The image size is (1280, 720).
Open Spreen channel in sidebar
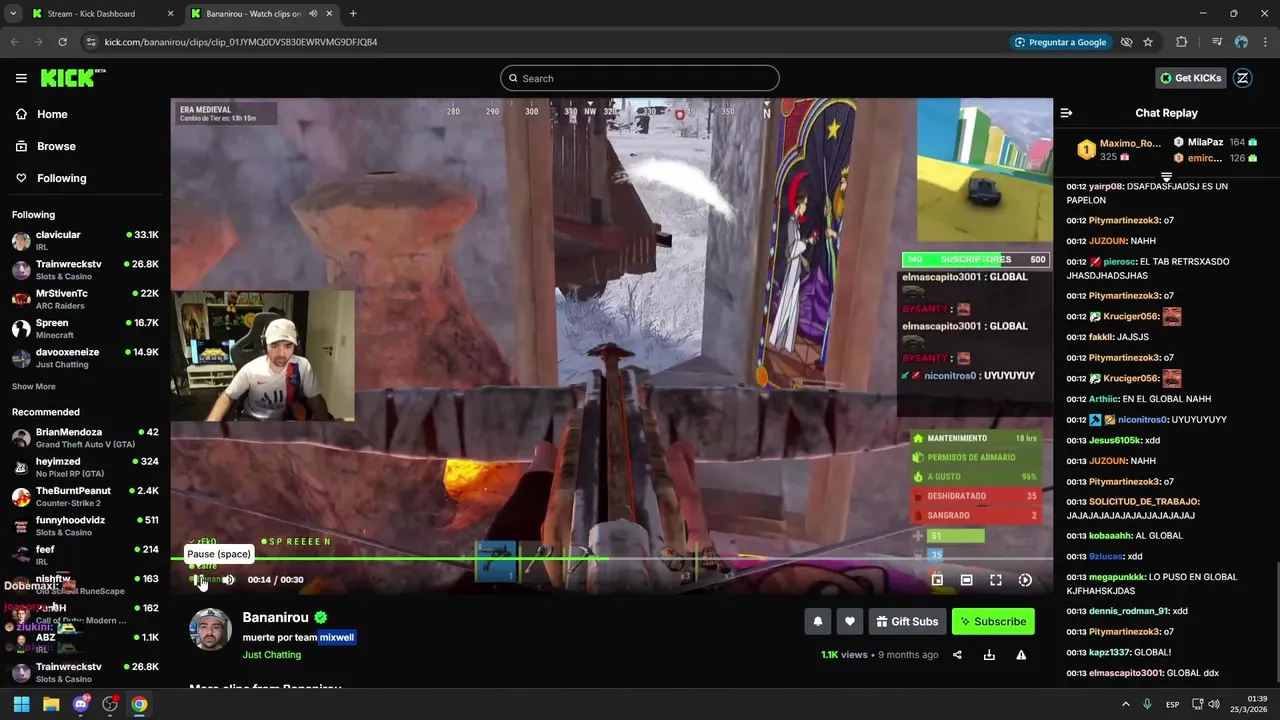point(85,328)
